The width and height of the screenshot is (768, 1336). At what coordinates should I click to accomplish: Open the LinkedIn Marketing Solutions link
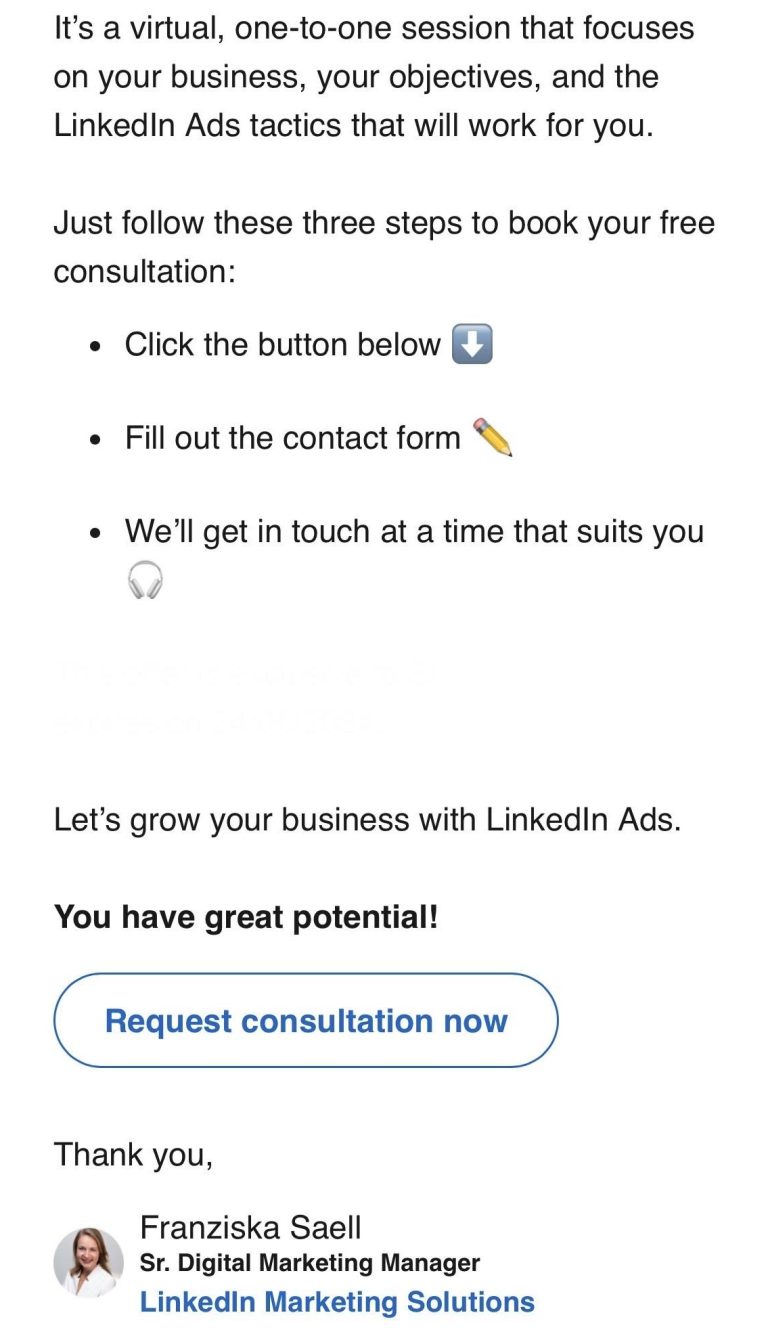[x=338, y=1302]
